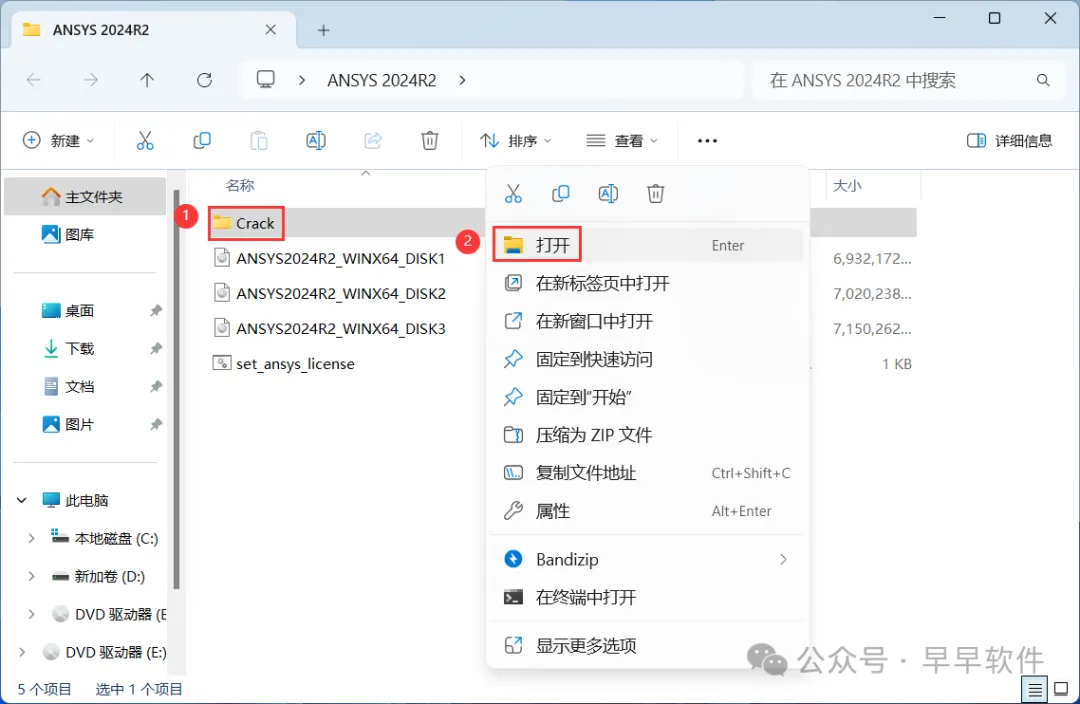Click the ANSYS 2024R2 breadcrumb in address bar
This screenshot has width=1080, height=704.
pyautogui.click(x=382, y=81)
